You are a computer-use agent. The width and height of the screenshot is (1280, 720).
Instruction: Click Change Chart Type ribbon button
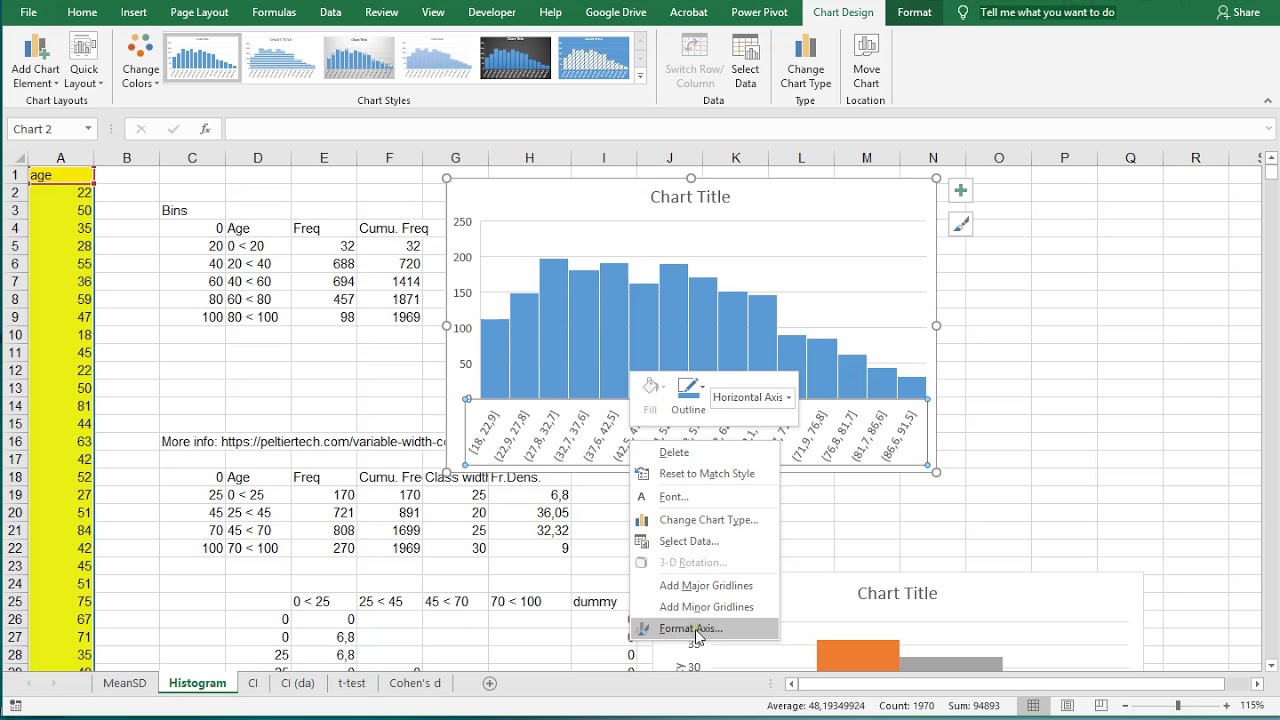pos(805,61)
